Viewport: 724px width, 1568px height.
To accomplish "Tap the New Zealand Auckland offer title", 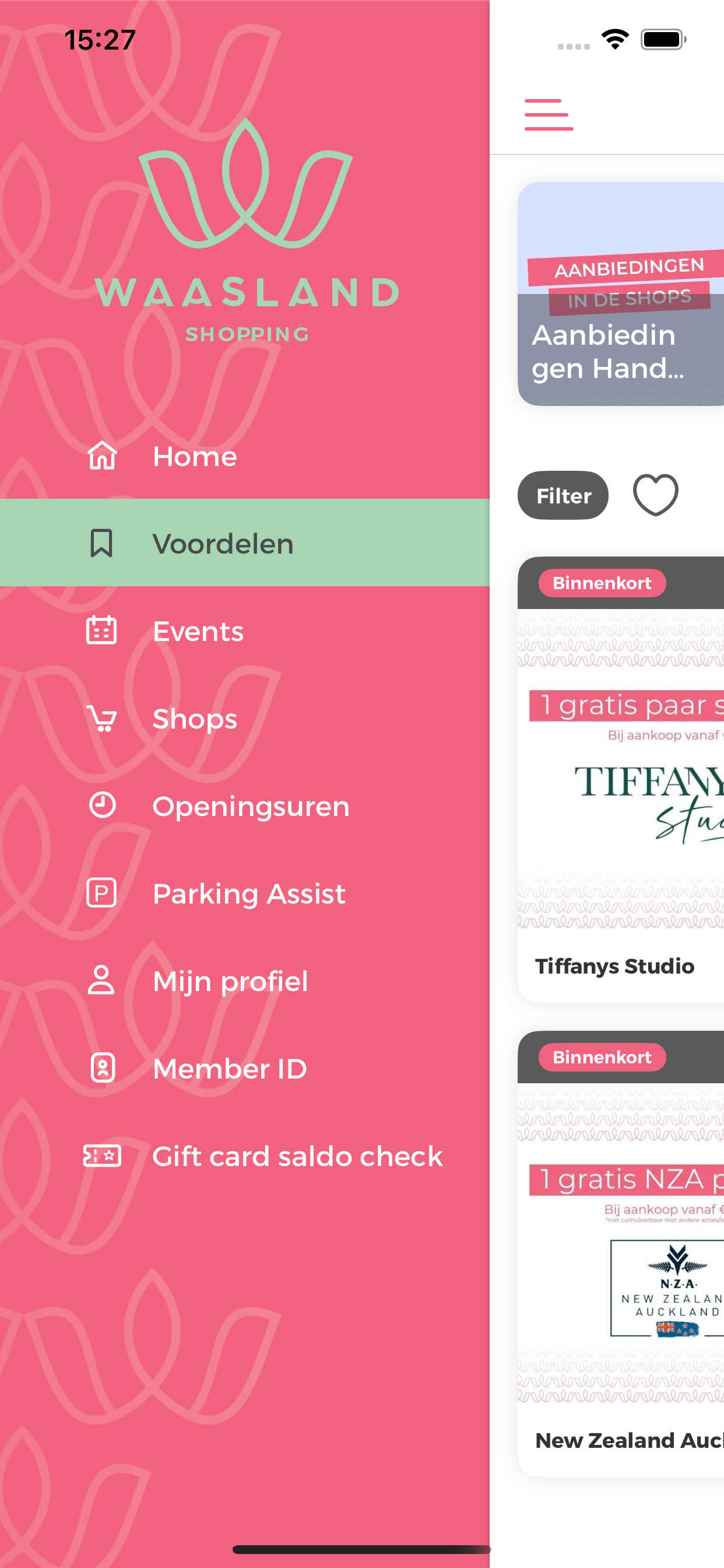I will pyautogui.click(x=629, y=1440).
